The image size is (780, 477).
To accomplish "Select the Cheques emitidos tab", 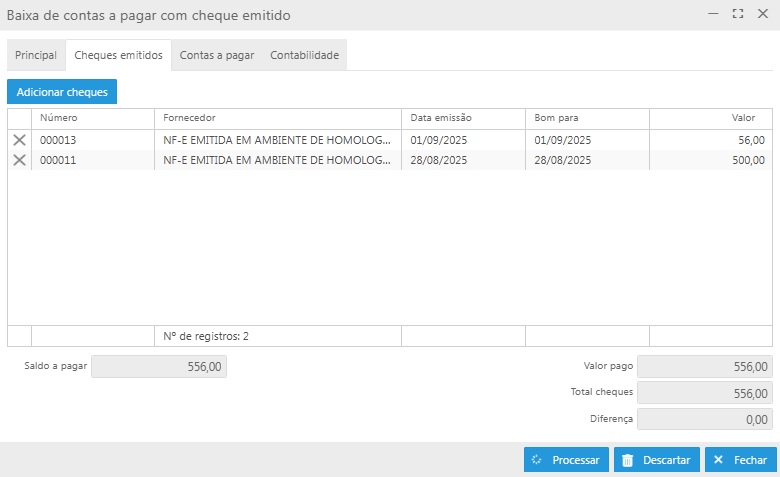I will pyautogui.click(x=118, y=55).
